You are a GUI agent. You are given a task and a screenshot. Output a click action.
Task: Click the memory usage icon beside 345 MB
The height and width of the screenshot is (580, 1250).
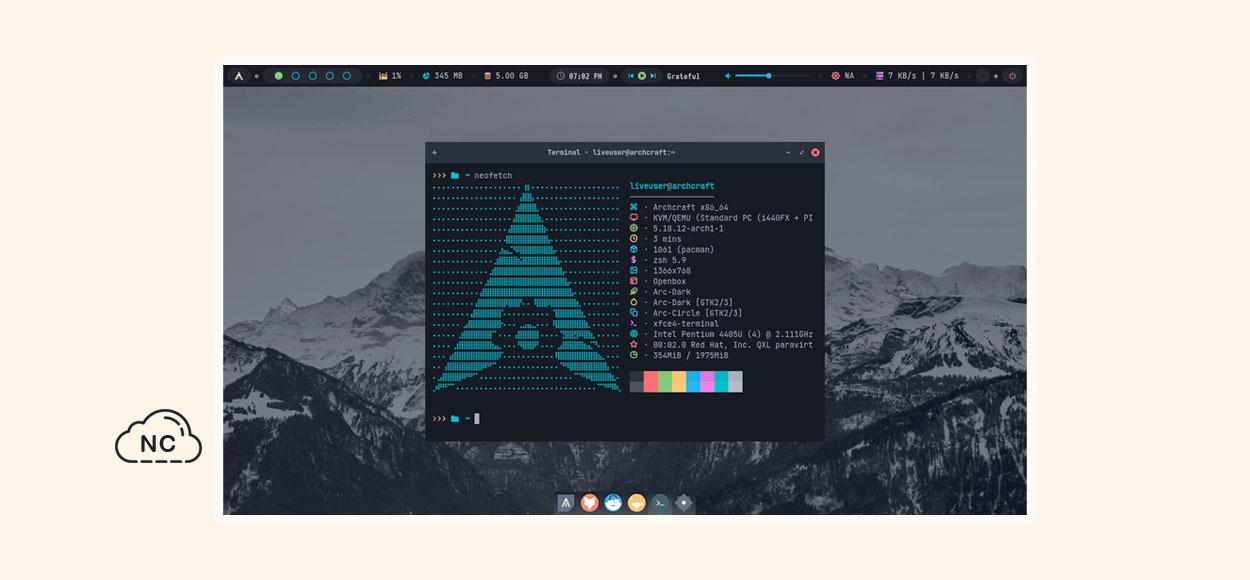tap(426, 76)
